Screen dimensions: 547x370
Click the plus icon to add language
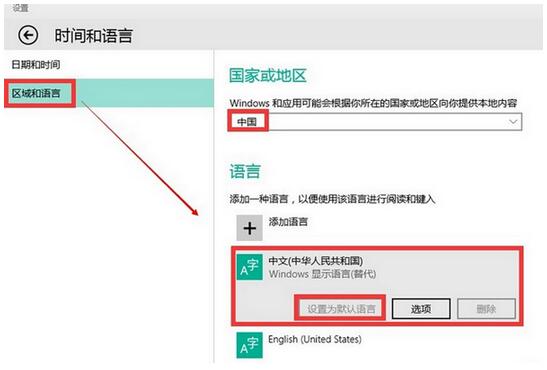pos(249,228)
